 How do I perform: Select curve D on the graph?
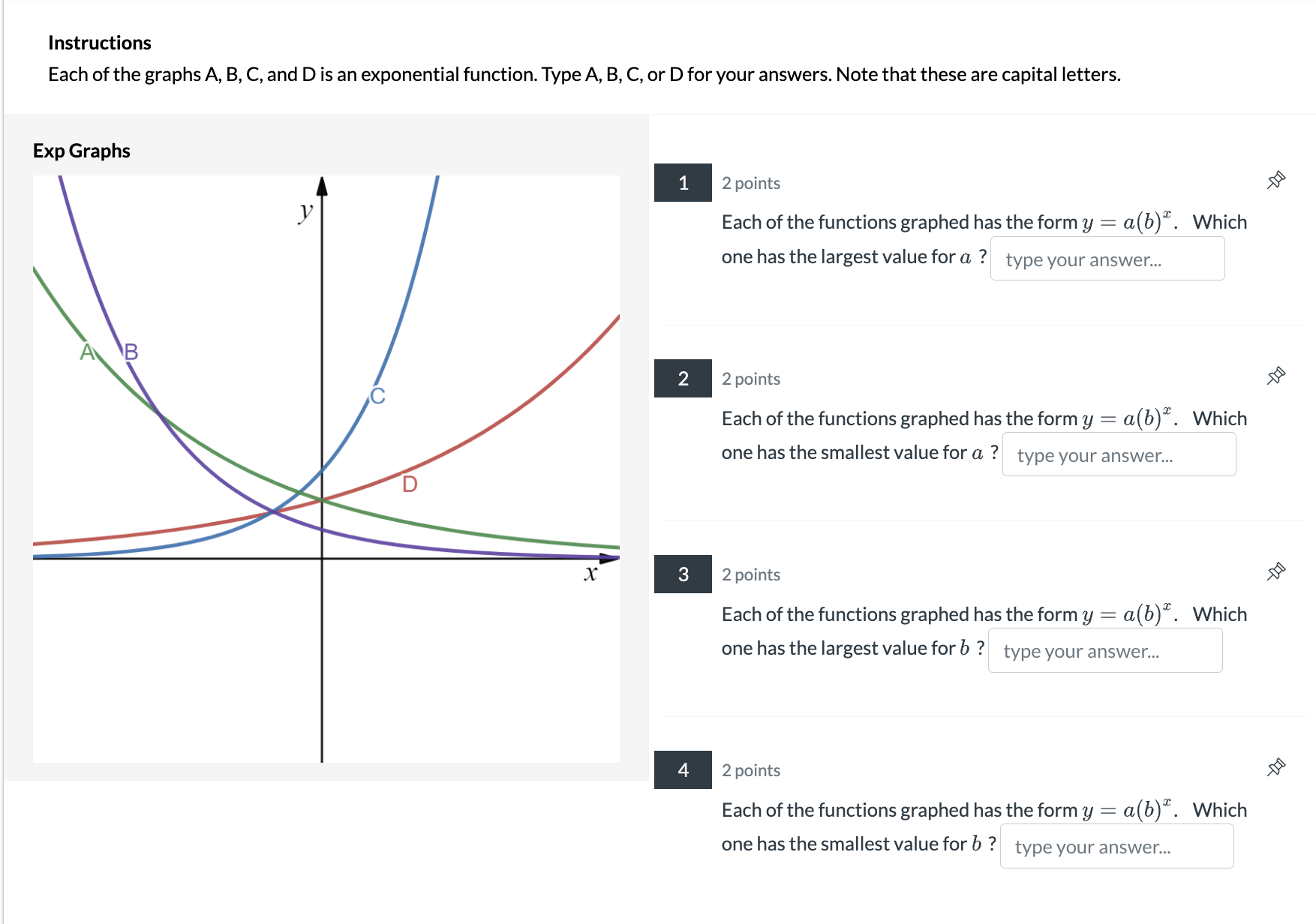pyautogui.click(x=410, y=484)
